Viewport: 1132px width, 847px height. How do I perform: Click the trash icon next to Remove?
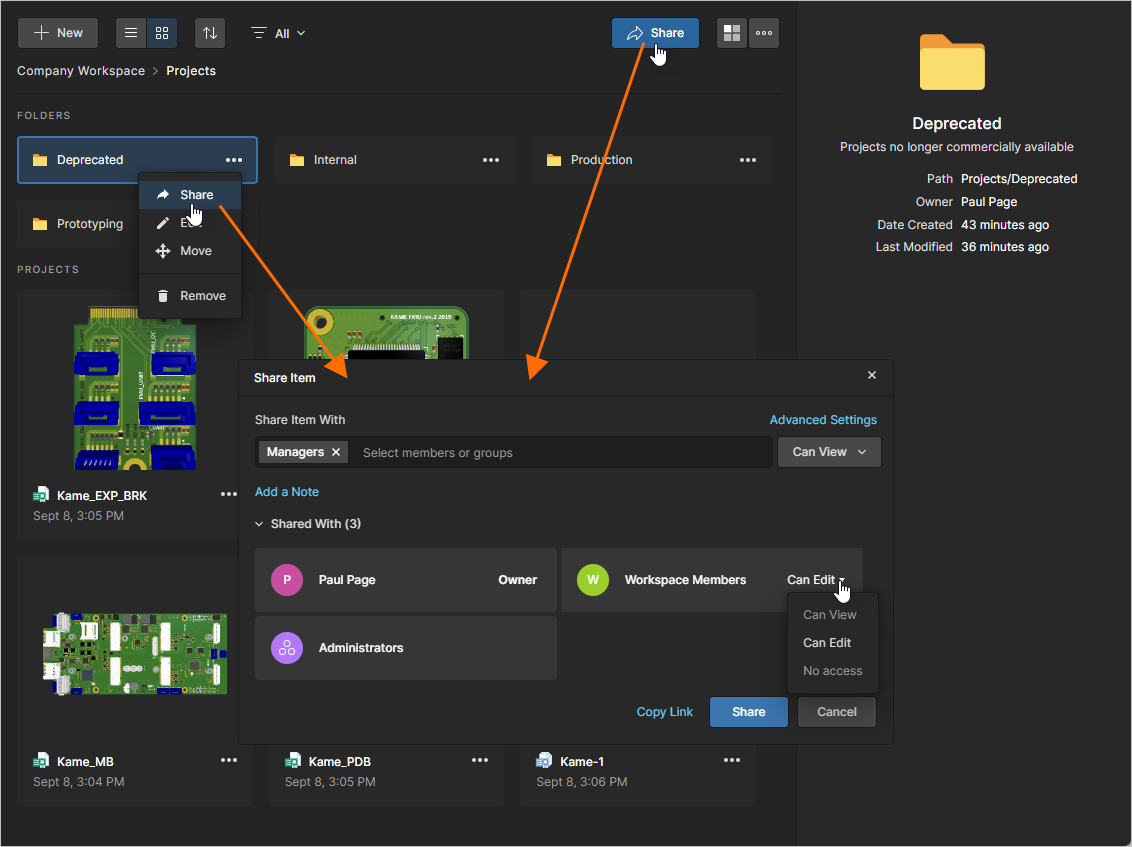pyautogui.click(x=163, y=295)
